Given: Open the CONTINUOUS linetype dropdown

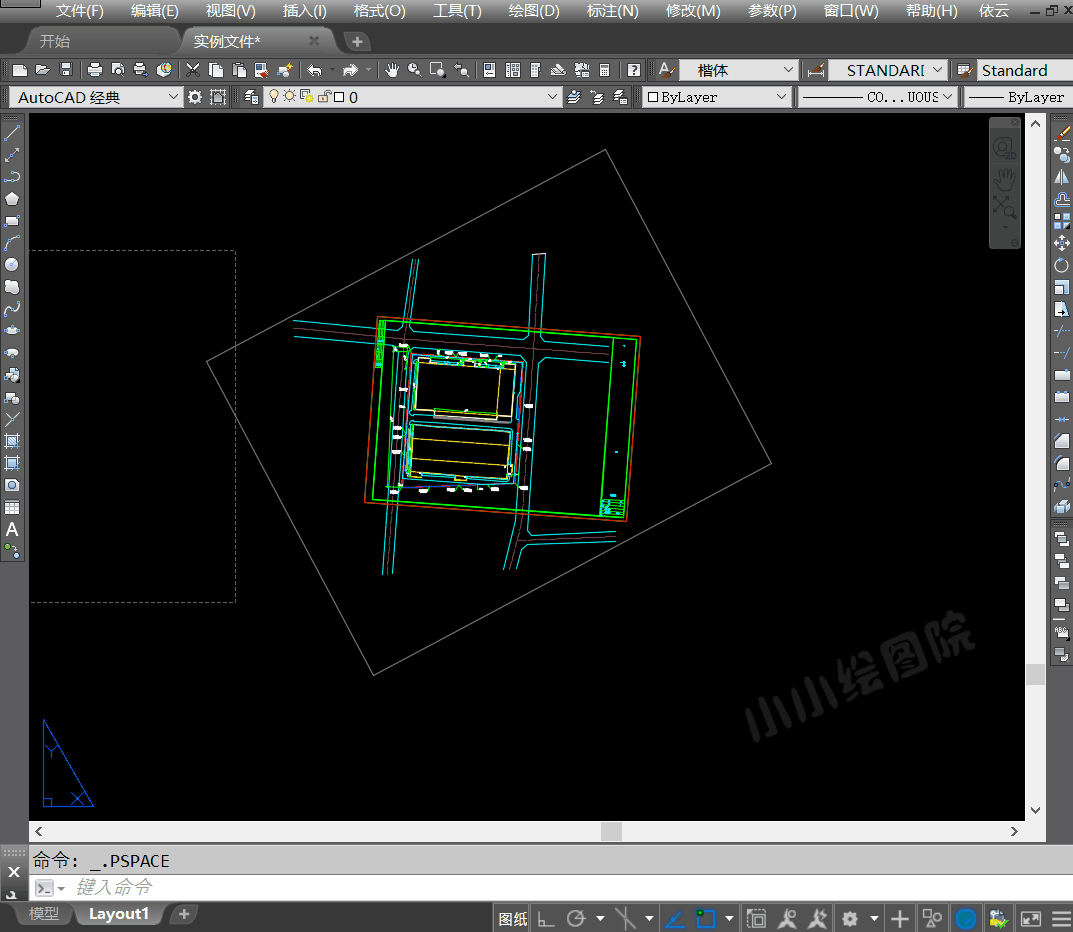Looking at the screenshot, I should coord(947,97).
